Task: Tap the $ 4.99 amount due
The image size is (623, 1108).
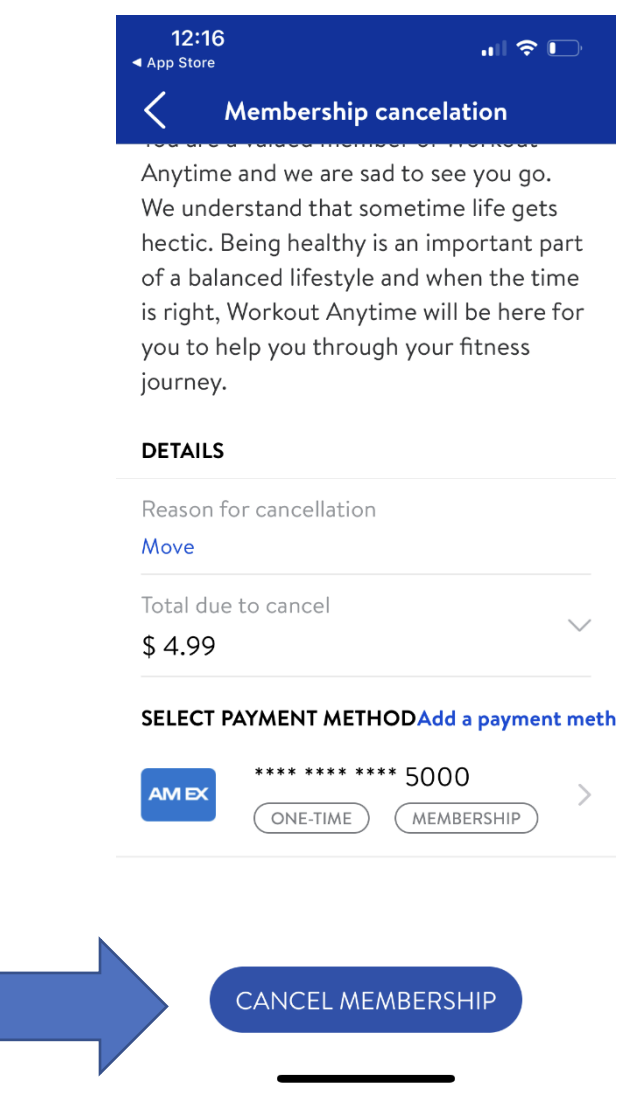Action: 179,646
